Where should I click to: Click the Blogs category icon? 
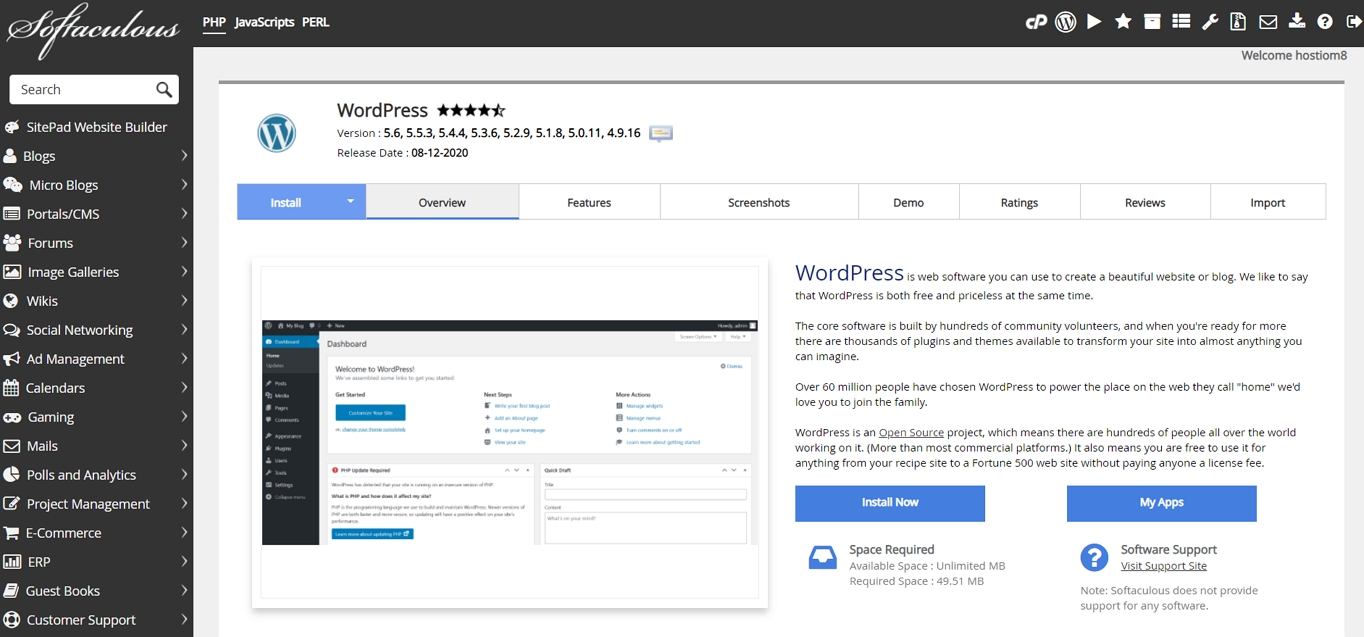coord(10,156)
